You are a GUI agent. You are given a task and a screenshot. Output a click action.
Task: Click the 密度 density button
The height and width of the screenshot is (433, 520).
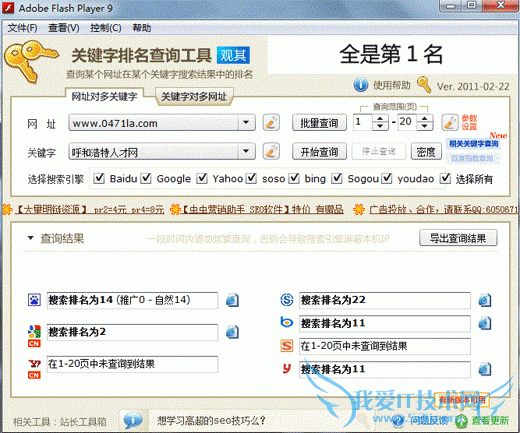(x=426, y=152)
